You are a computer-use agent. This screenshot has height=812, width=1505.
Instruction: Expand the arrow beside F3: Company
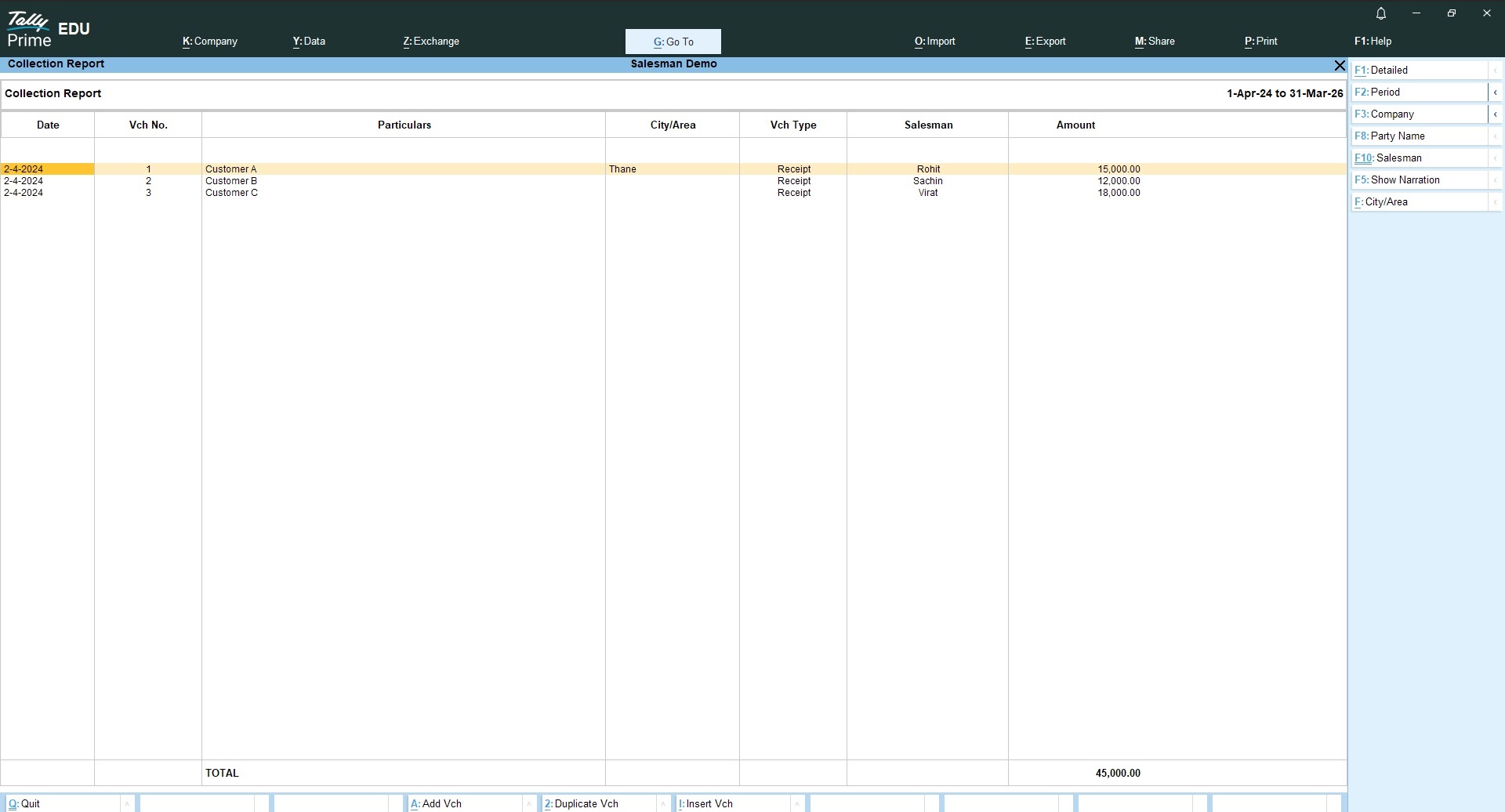1495,114
